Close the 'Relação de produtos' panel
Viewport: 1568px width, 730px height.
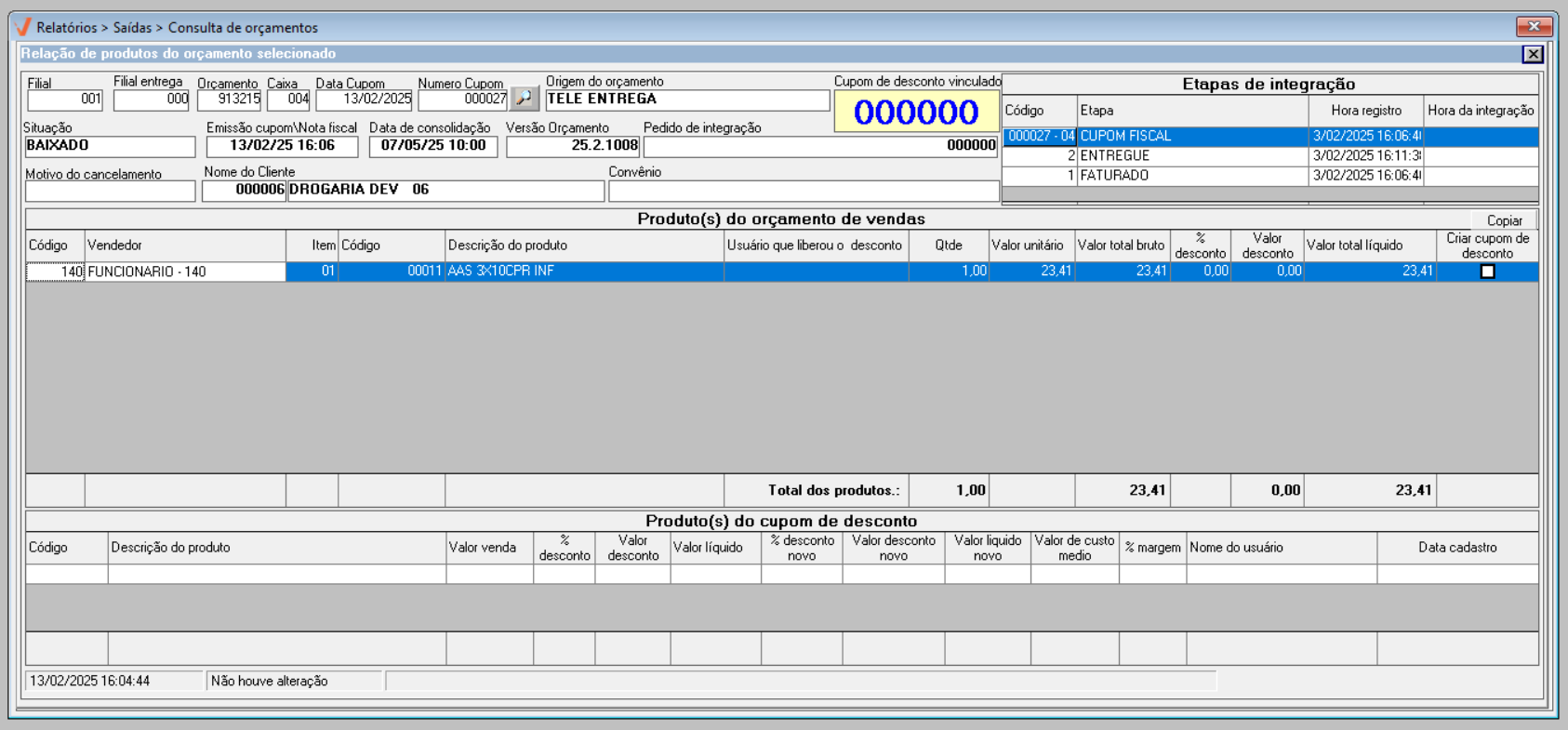[1533, 55]
